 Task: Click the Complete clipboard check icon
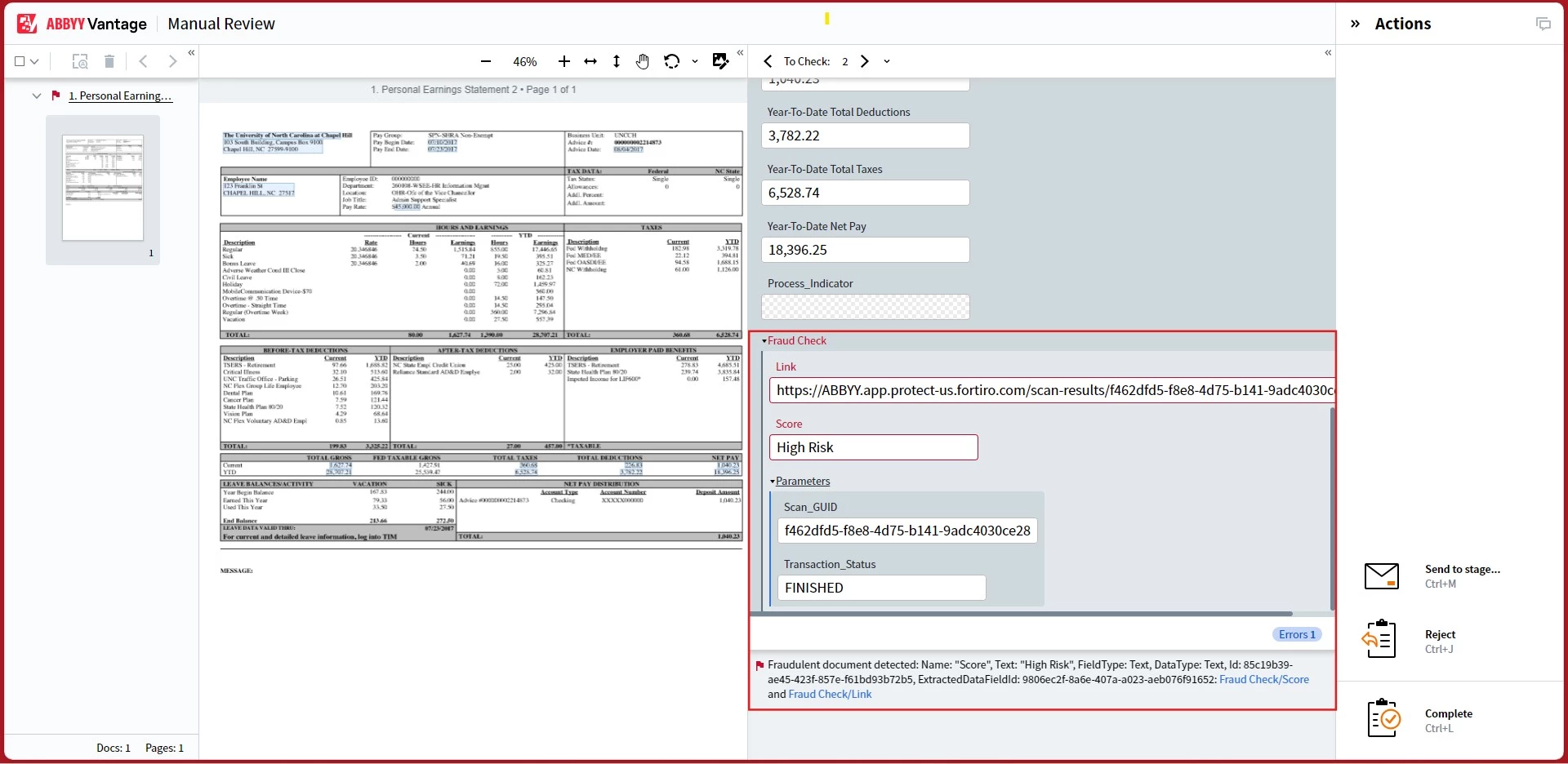pyautogui.click(x=1383, y=718)
